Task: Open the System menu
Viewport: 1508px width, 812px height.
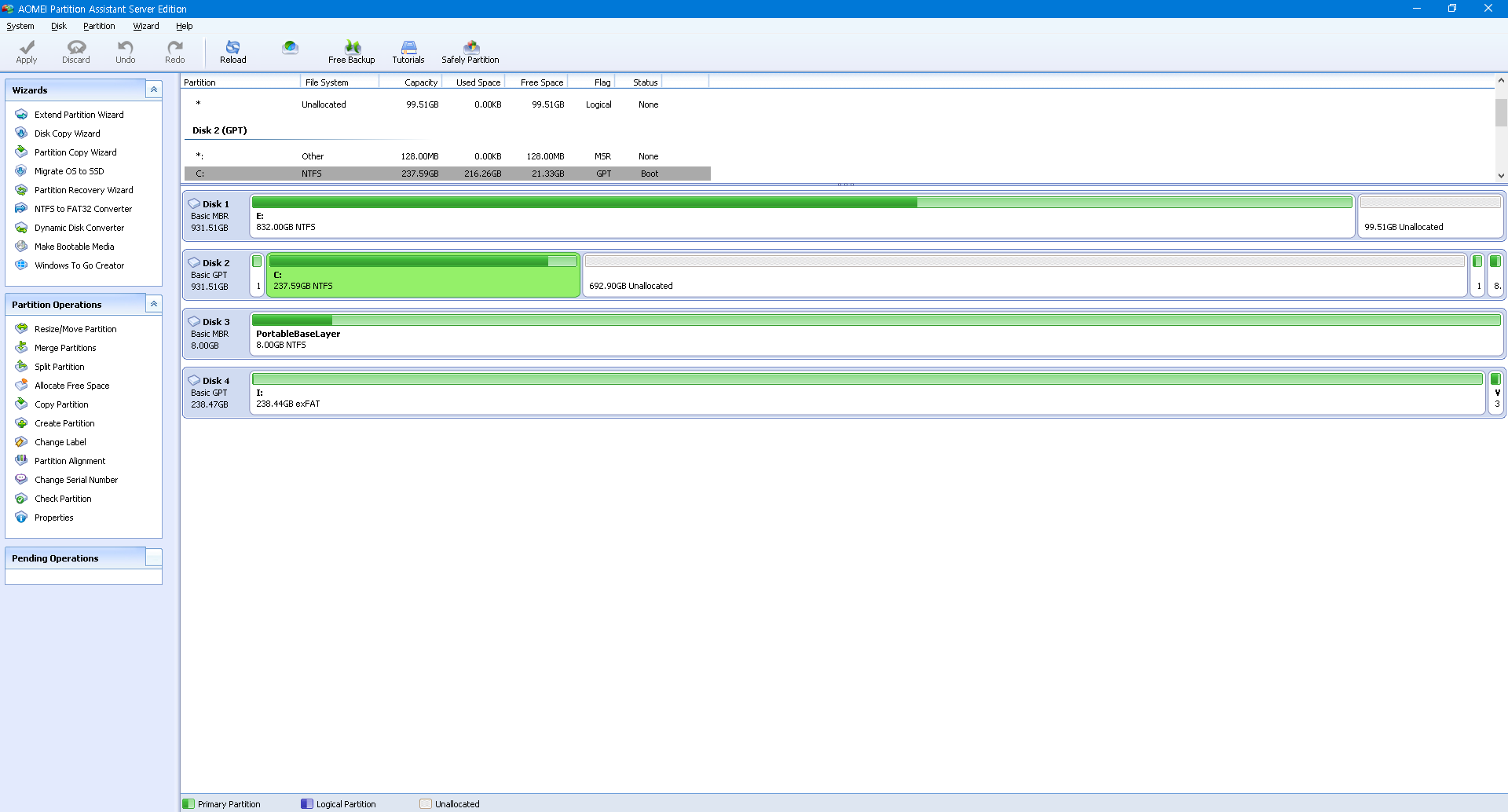Action: [x=20, y=26]
